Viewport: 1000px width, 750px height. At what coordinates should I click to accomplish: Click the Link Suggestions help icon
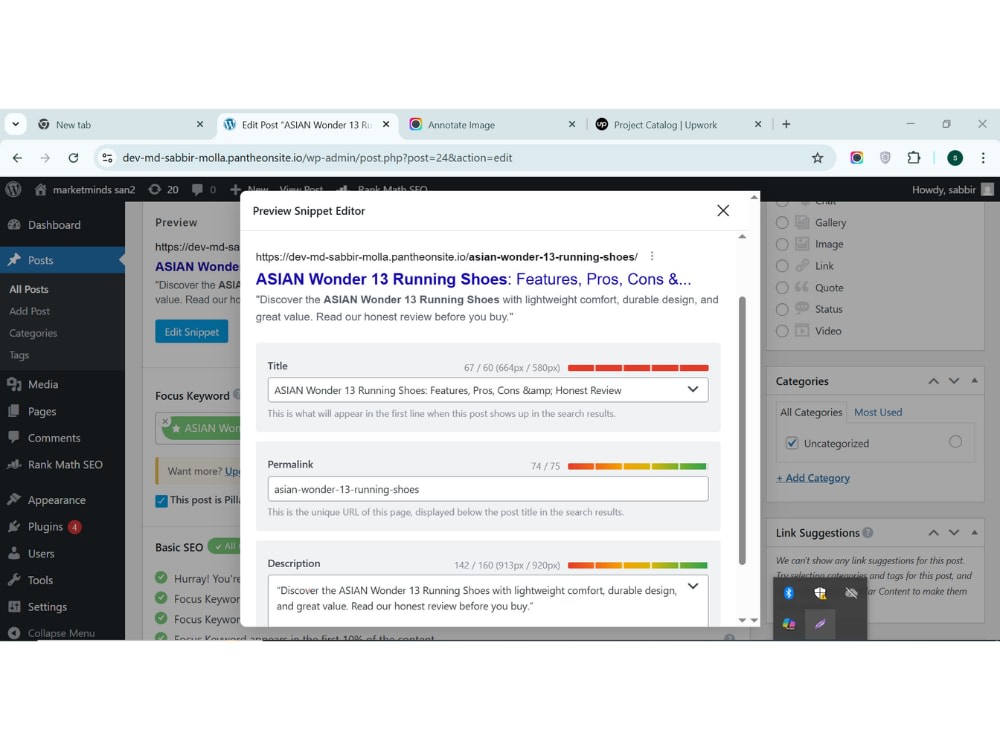(x=868, y=533)
